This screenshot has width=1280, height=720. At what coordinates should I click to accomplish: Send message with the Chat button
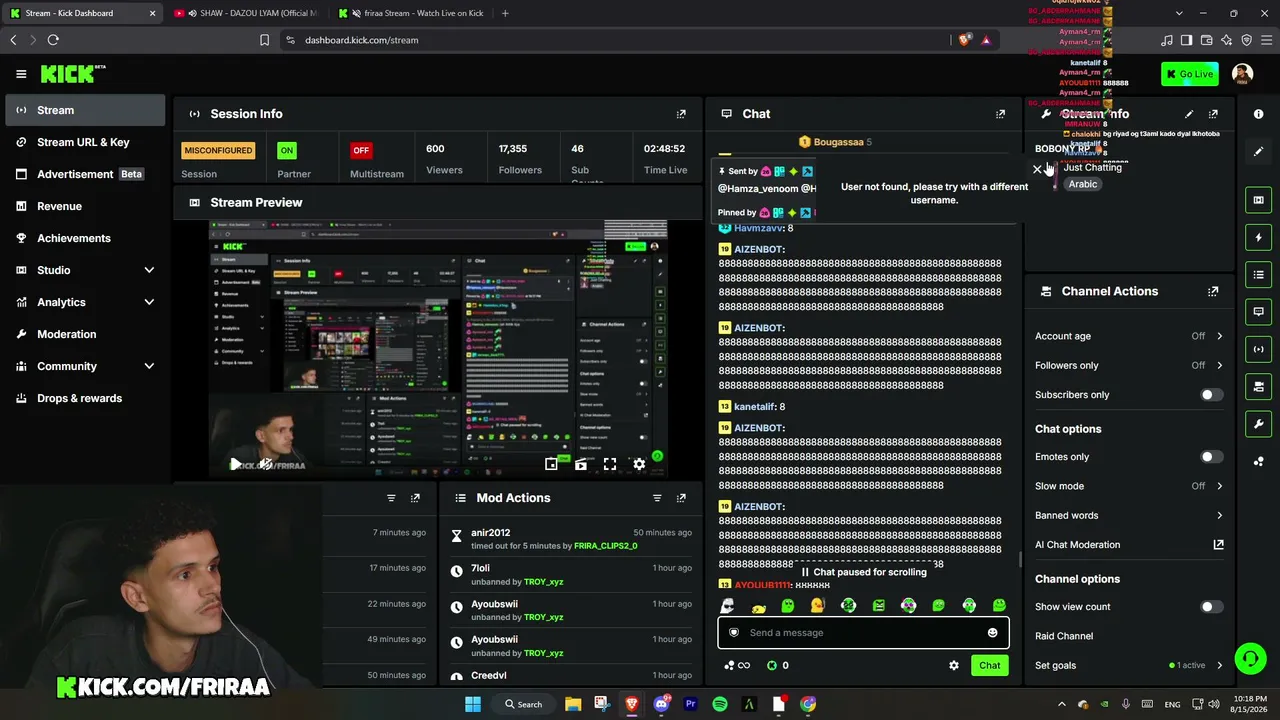[x=989, y=666]
